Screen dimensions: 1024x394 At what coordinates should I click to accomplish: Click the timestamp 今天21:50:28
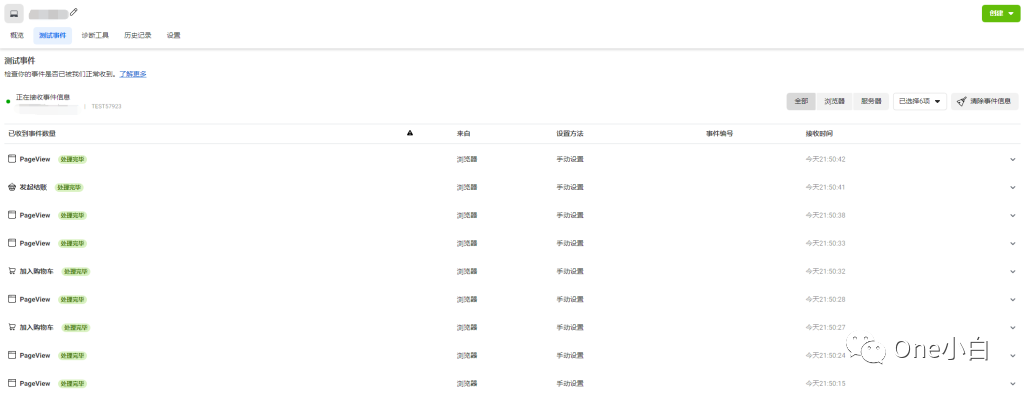coord(825,300)
